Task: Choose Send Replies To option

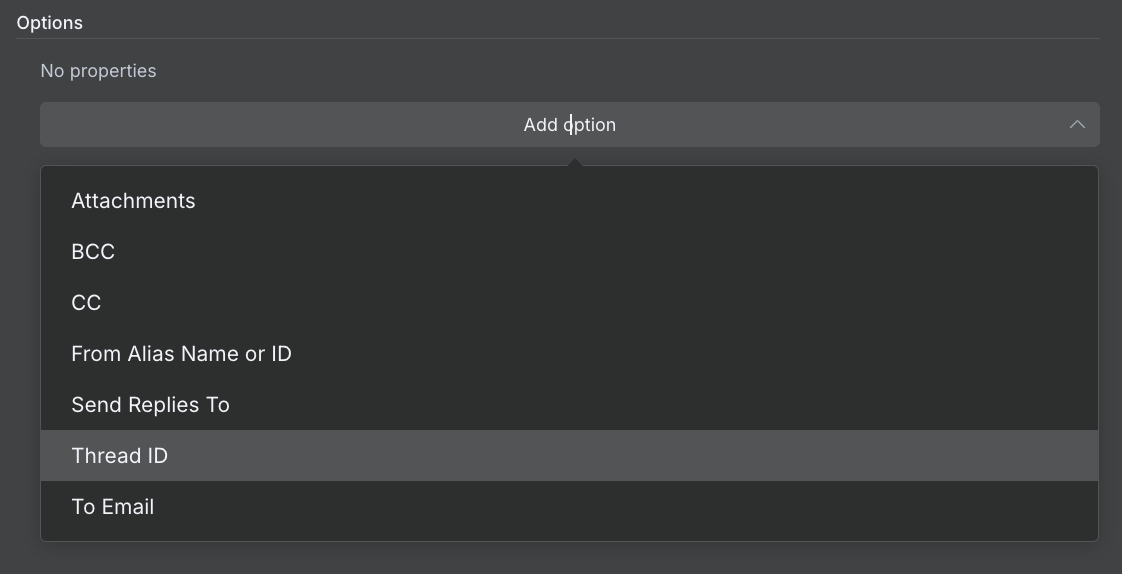Action: click(150, 405)
